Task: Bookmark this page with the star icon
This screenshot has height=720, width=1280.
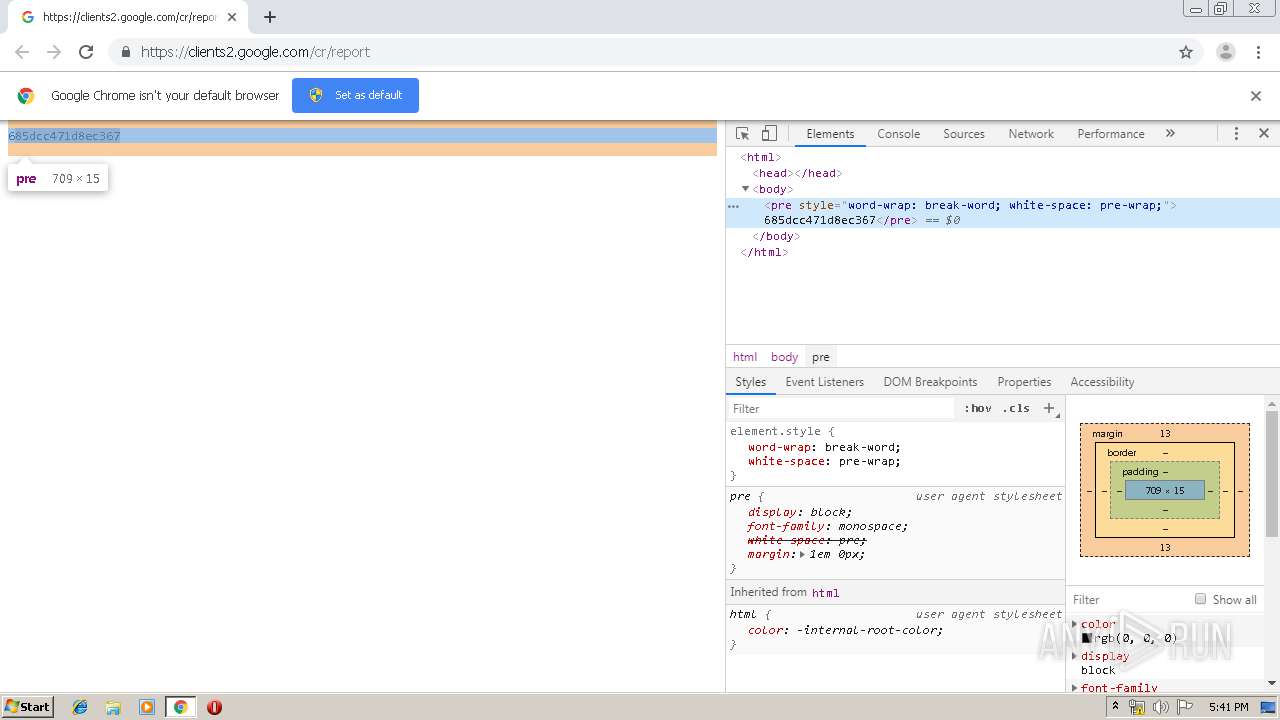Action: (x=1186, y=52)
